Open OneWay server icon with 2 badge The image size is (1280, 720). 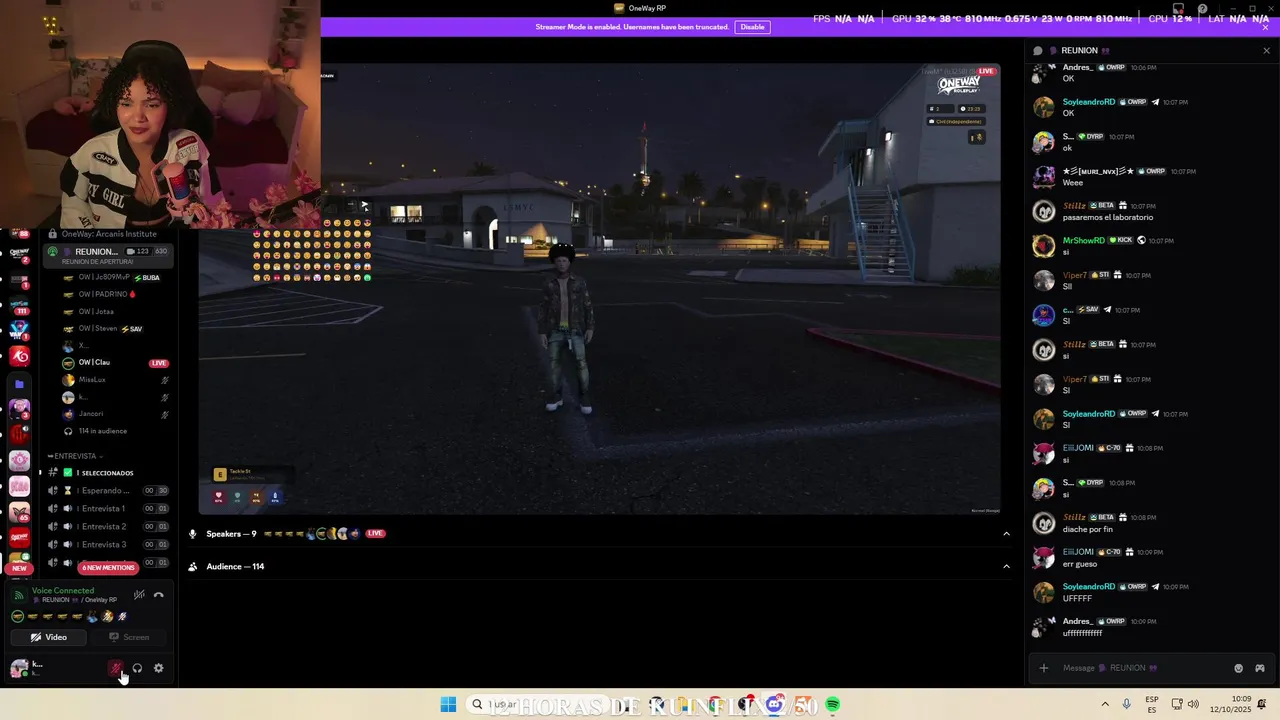pos(19,253)
